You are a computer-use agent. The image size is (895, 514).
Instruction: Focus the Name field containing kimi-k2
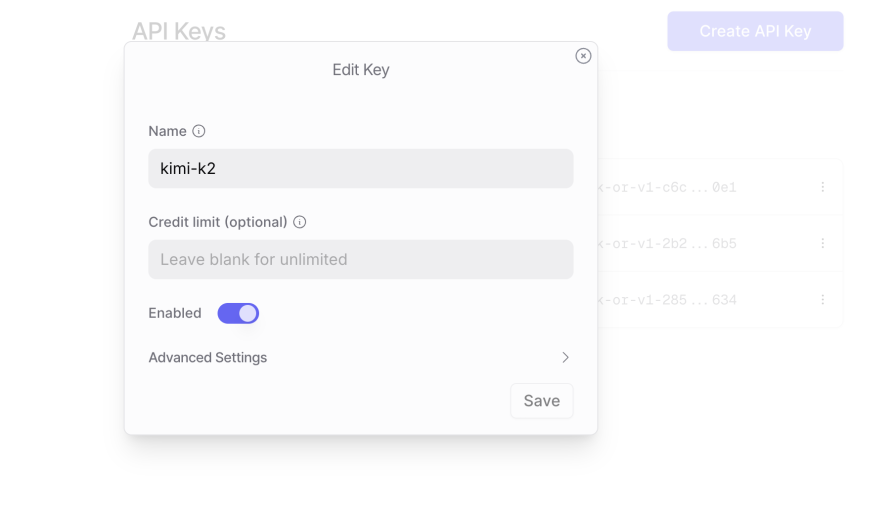tap(360, 168)
